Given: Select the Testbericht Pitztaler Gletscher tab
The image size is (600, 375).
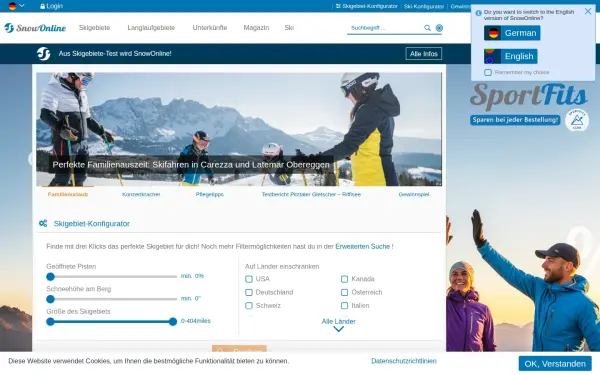Looking at the screenshot, I should 311,194.
